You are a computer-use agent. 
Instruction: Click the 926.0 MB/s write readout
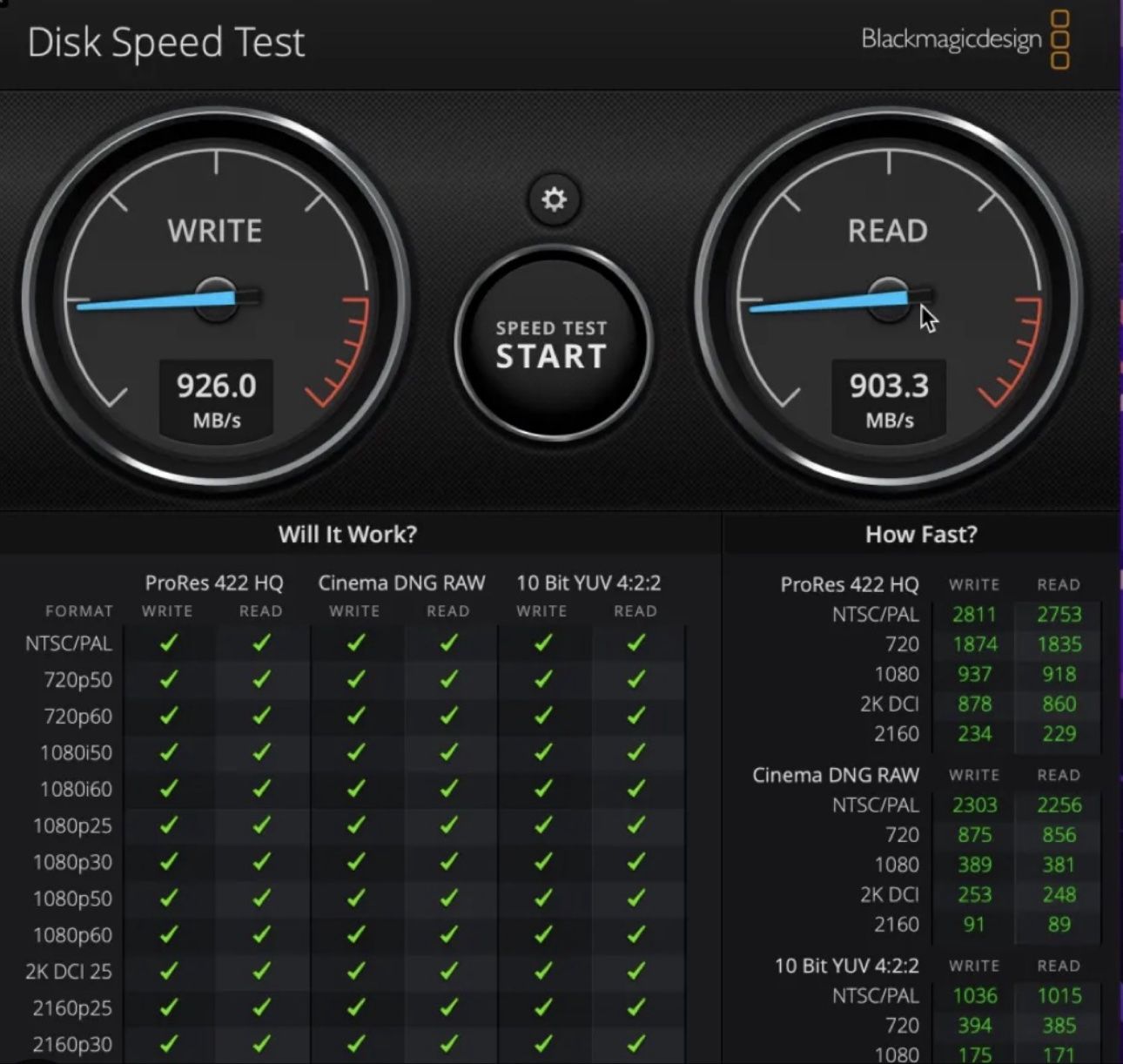click(x=216, y=398)
